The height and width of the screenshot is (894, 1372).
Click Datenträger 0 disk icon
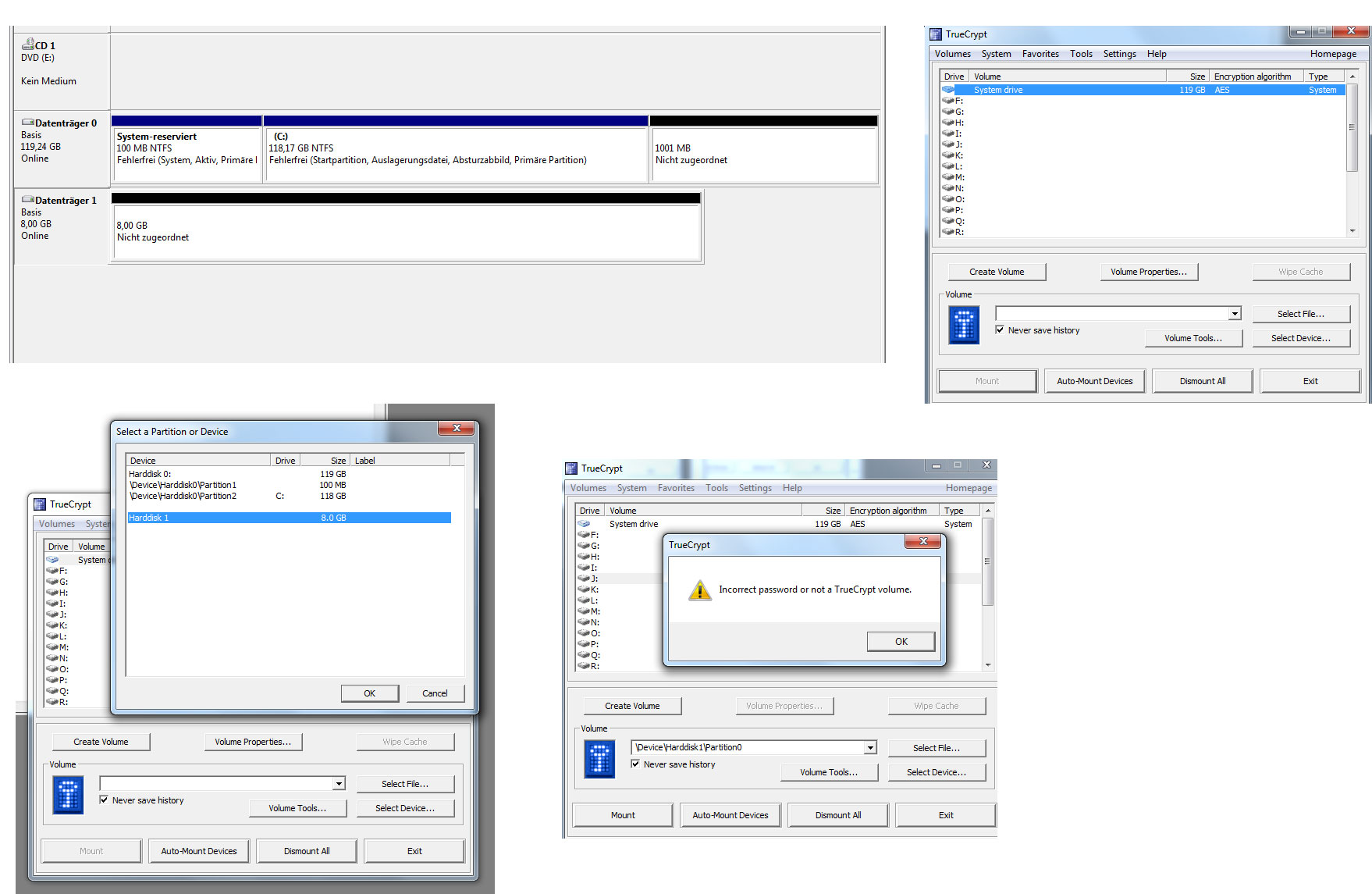(27, 123)
